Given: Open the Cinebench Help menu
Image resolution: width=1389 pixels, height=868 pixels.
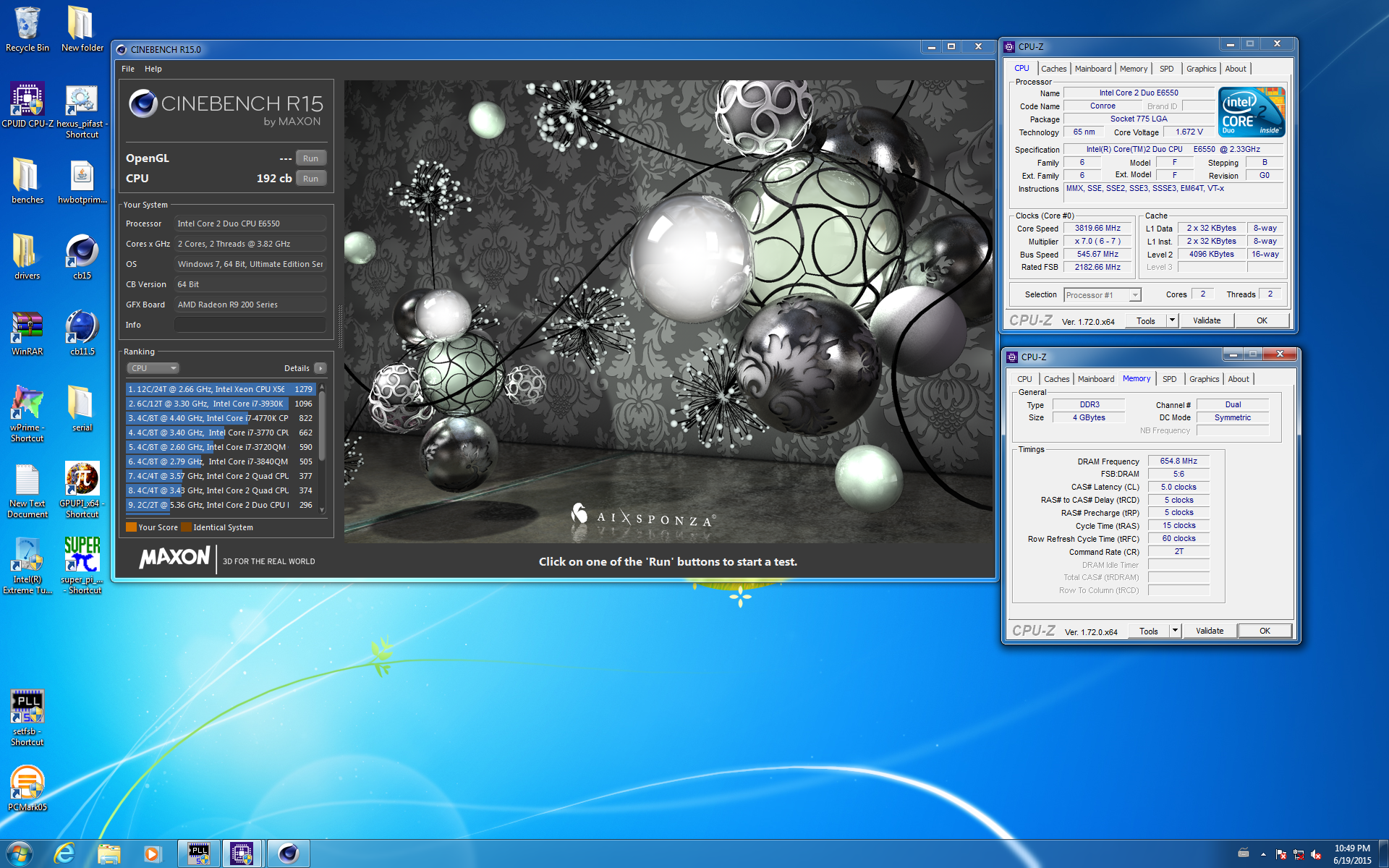Looking at the screenshot, I should tap(153, 69).
